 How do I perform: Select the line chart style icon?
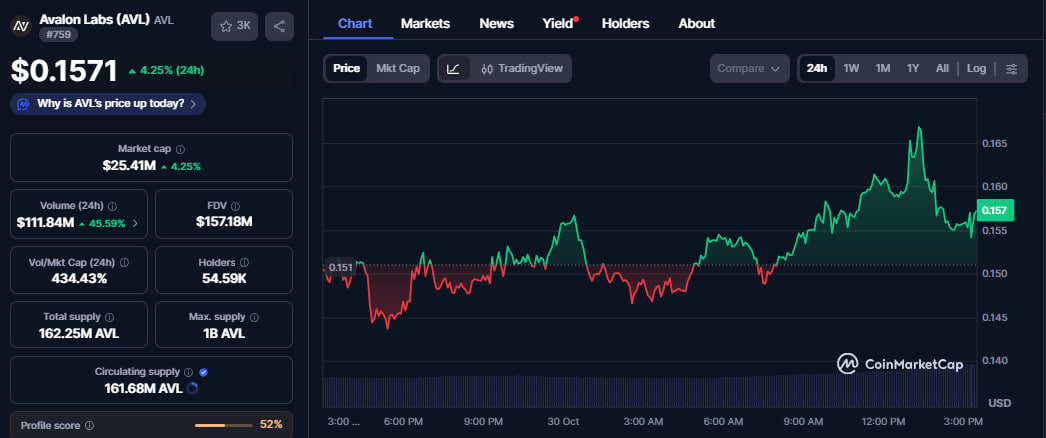click(453, 69)
